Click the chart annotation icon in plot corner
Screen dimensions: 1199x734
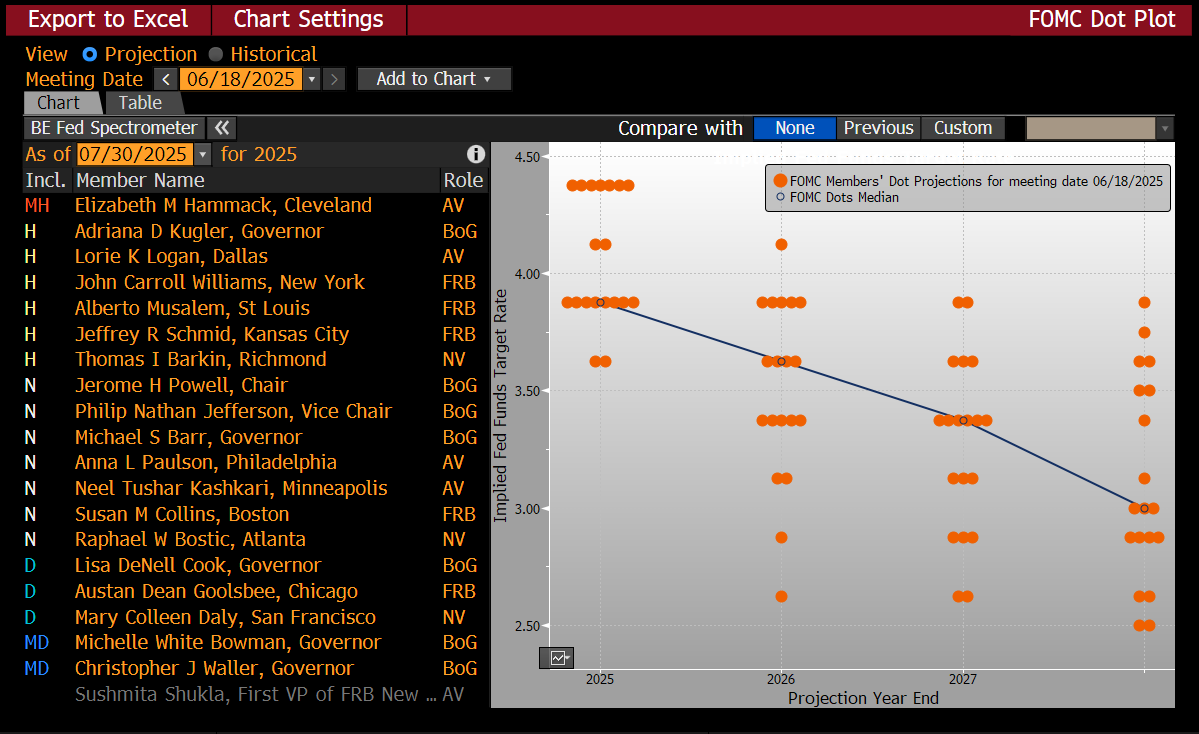click(x=557, y=658)
